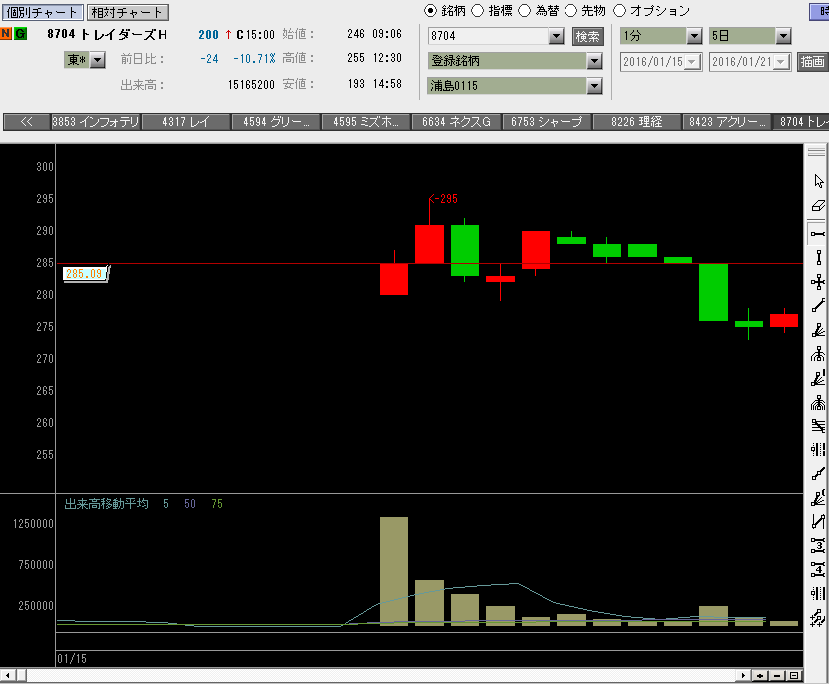
Task: Open the 4594 グリー stock tab
Action: 276,122
